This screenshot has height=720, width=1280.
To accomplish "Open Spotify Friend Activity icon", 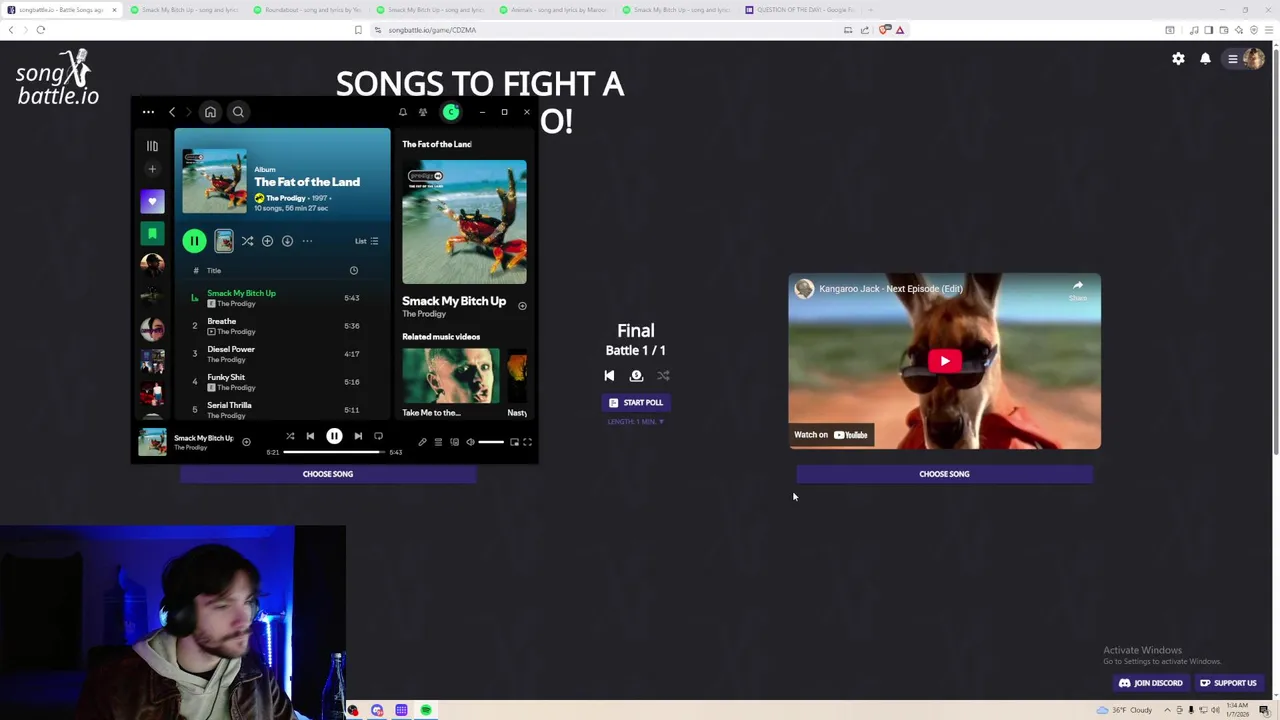I will (x=423, y=112).
